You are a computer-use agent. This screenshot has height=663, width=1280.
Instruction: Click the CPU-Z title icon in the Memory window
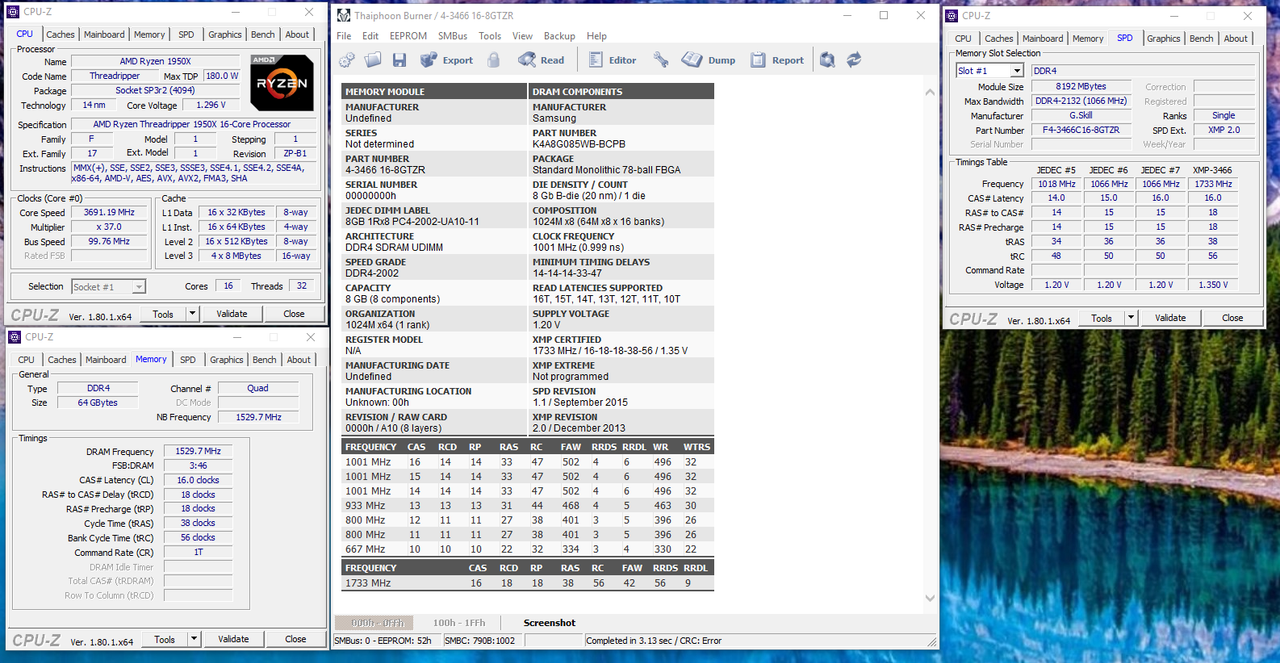(15, 337)
